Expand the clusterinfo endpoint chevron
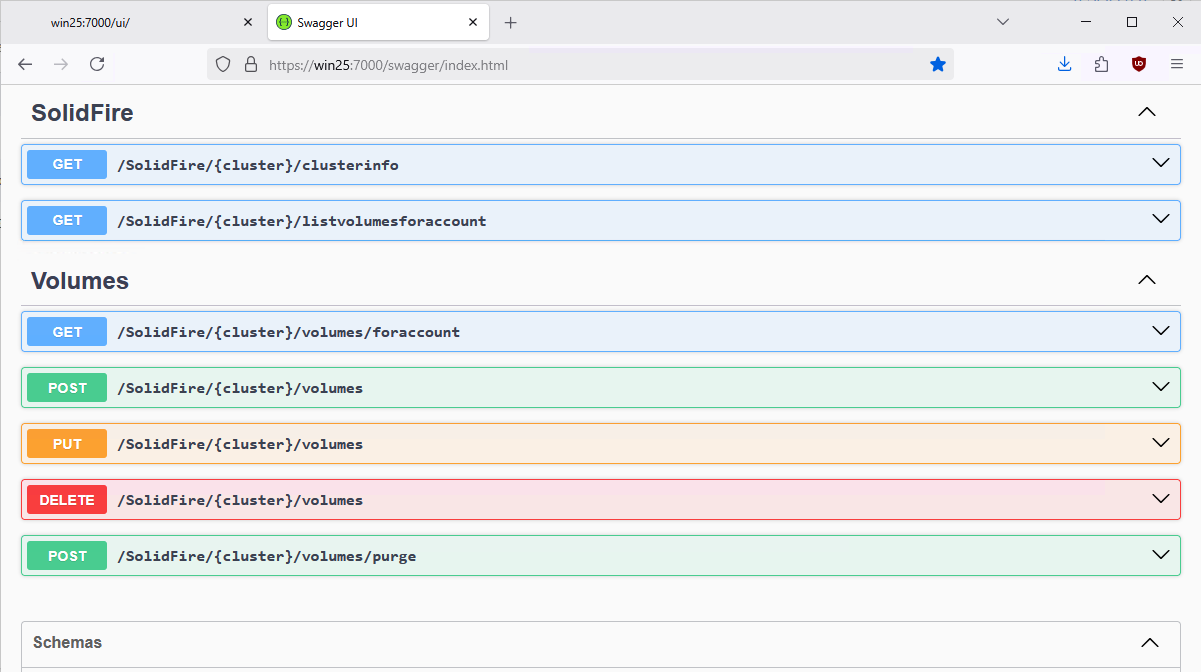 (1160, 163)
